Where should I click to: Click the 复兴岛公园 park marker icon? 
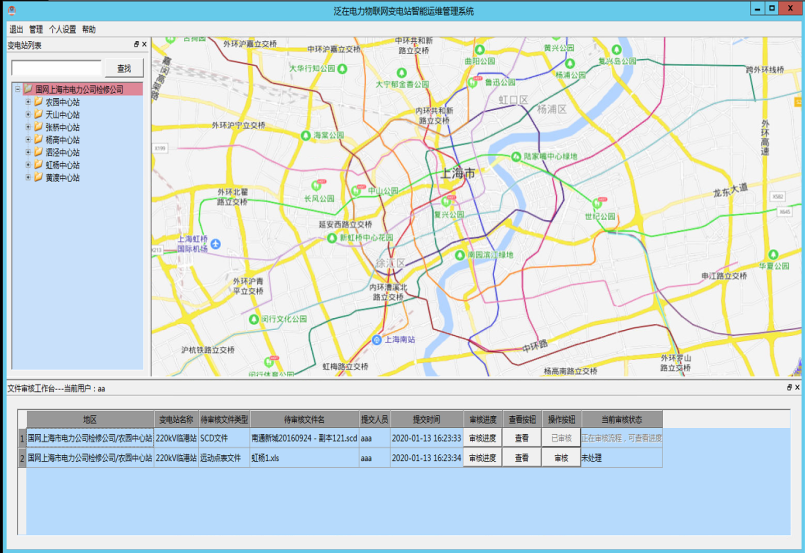tap(617, 50)
